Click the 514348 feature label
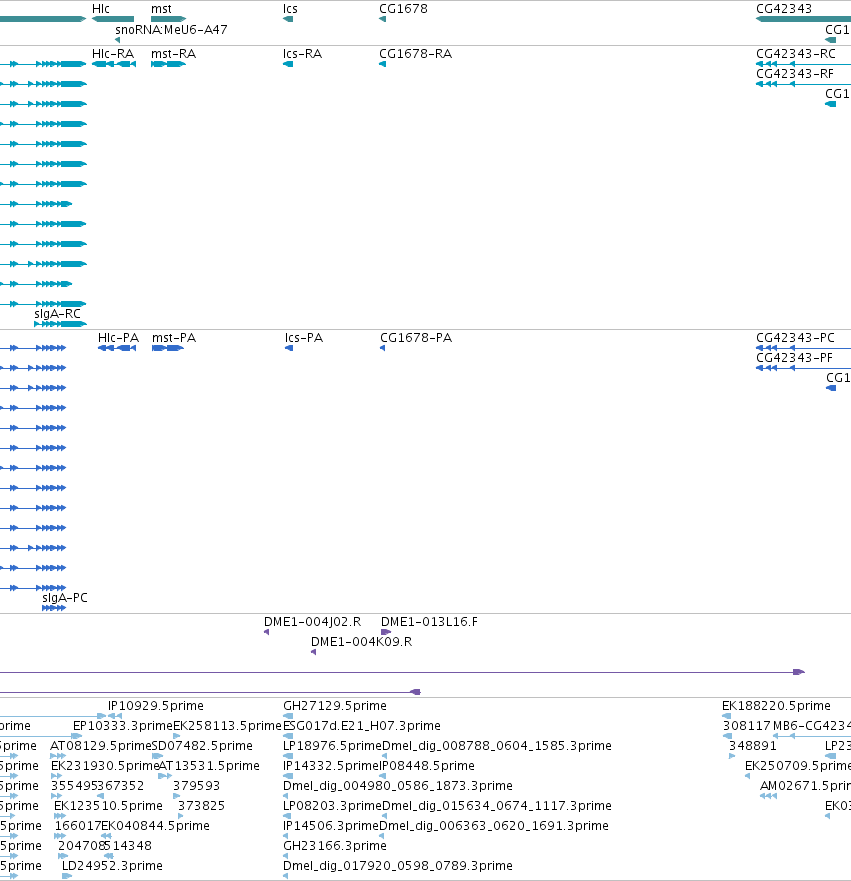Image resolution: width=851 pixels, height=881 pixels. coord(128,846)
